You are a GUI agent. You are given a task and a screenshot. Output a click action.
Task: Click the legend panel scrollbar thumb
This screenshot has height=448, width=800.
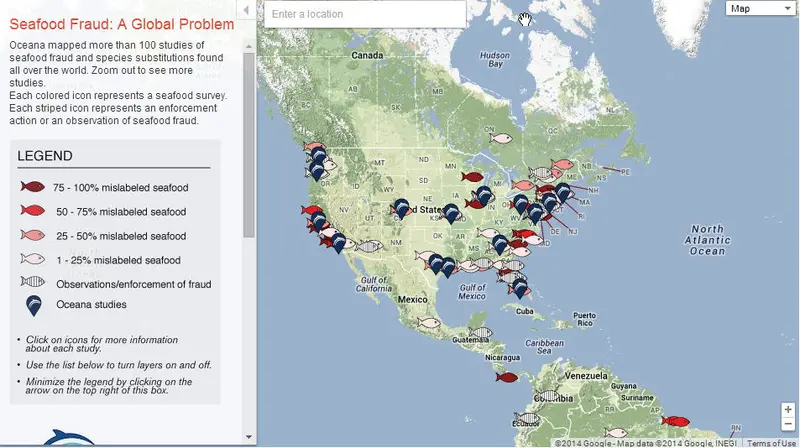(x=248, y=145)
